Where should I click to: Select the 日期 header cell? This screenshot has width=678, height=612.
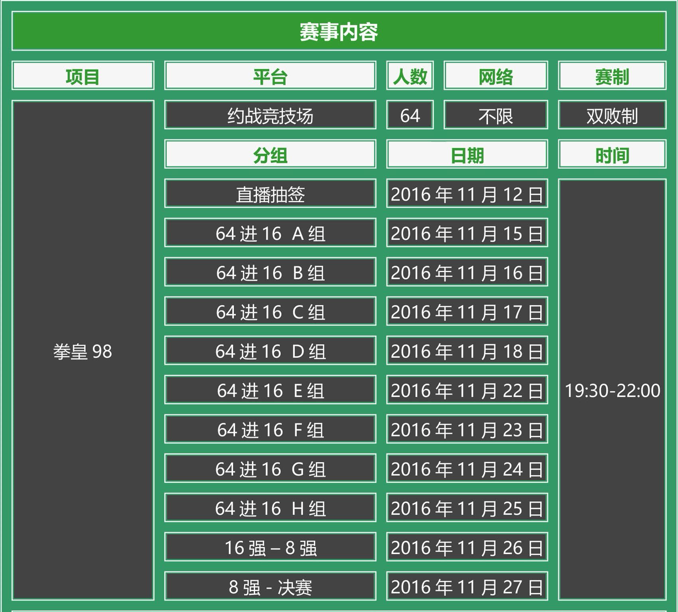467,154
